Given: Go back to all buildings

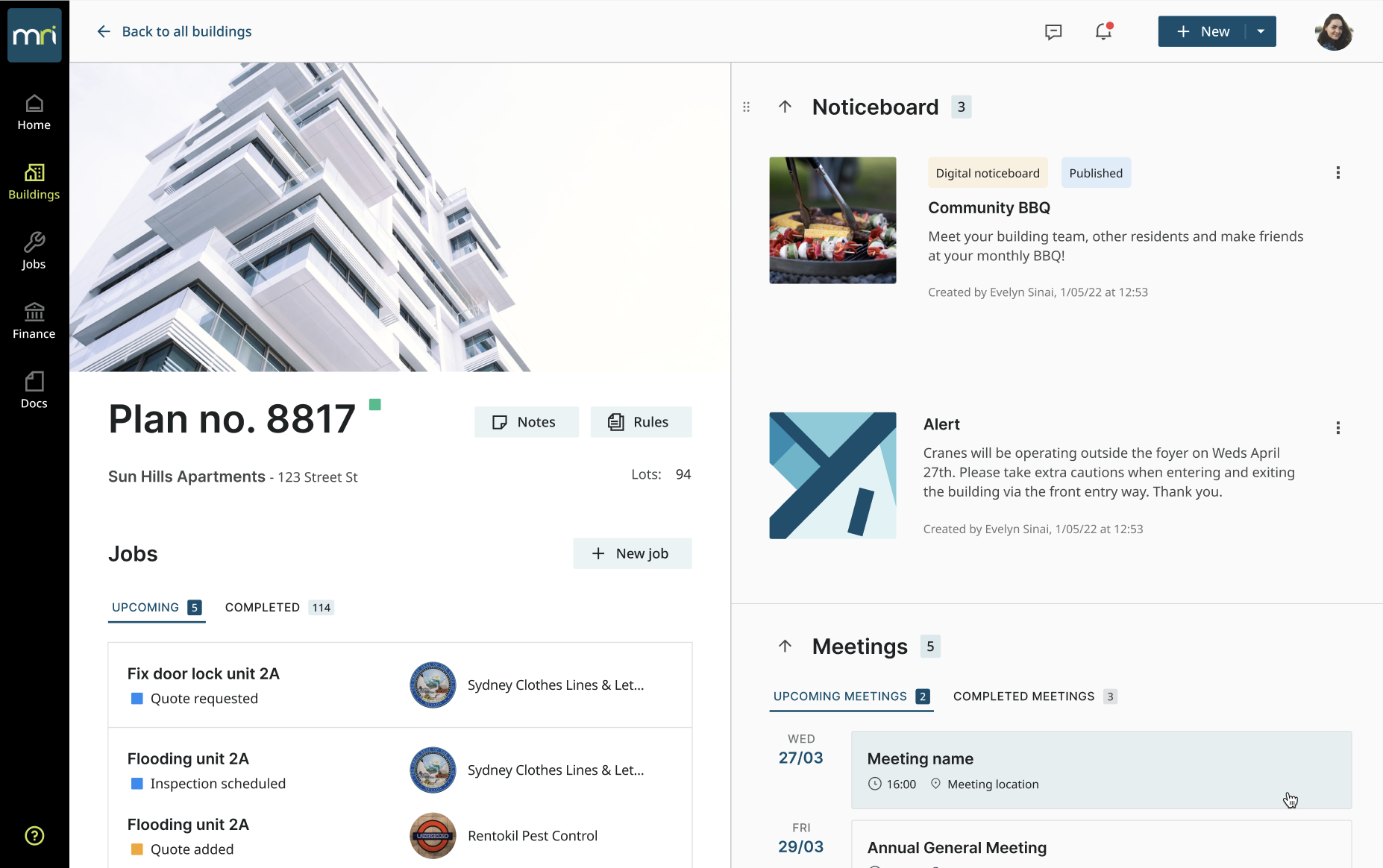Looking at the screenshot, I should tap(174, 31).
